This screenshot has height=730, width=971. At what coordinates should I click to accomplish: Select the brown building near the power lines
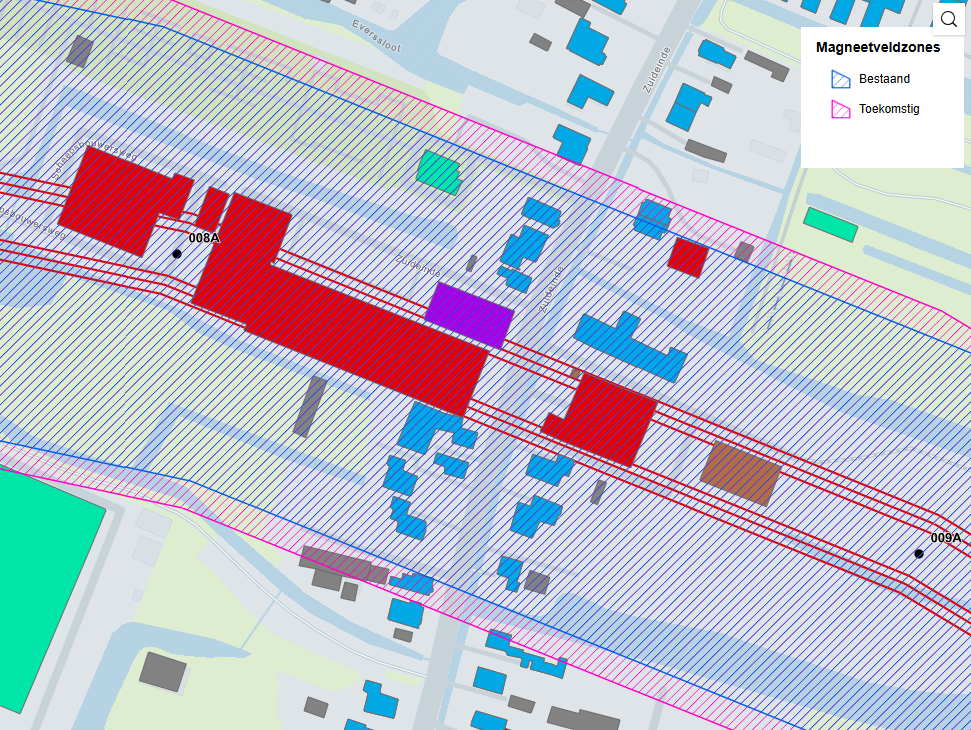click(740, 473)
